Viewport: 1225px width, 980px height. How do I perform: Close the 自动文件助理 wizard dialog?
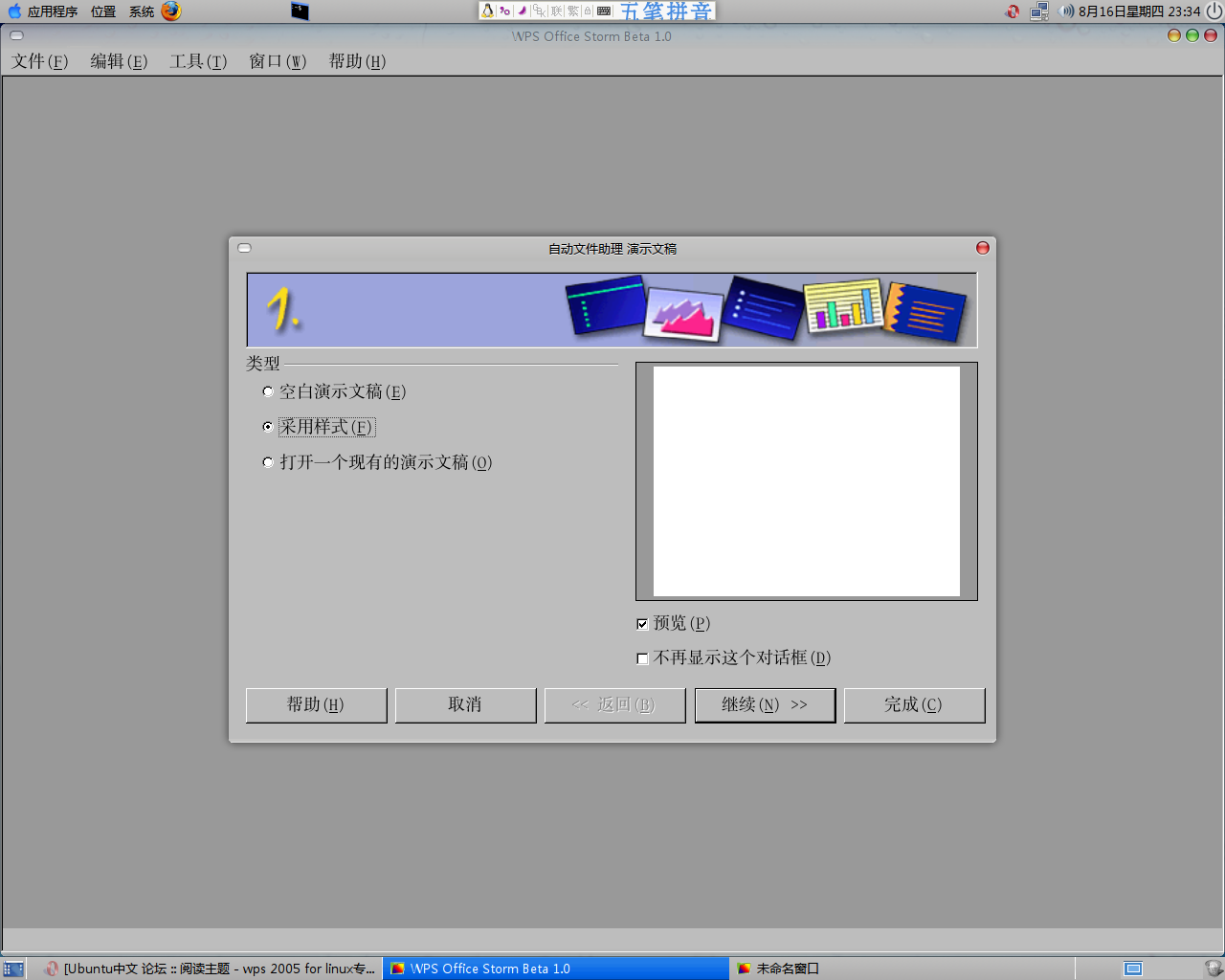pyautogui.click(x=982, y=248)
